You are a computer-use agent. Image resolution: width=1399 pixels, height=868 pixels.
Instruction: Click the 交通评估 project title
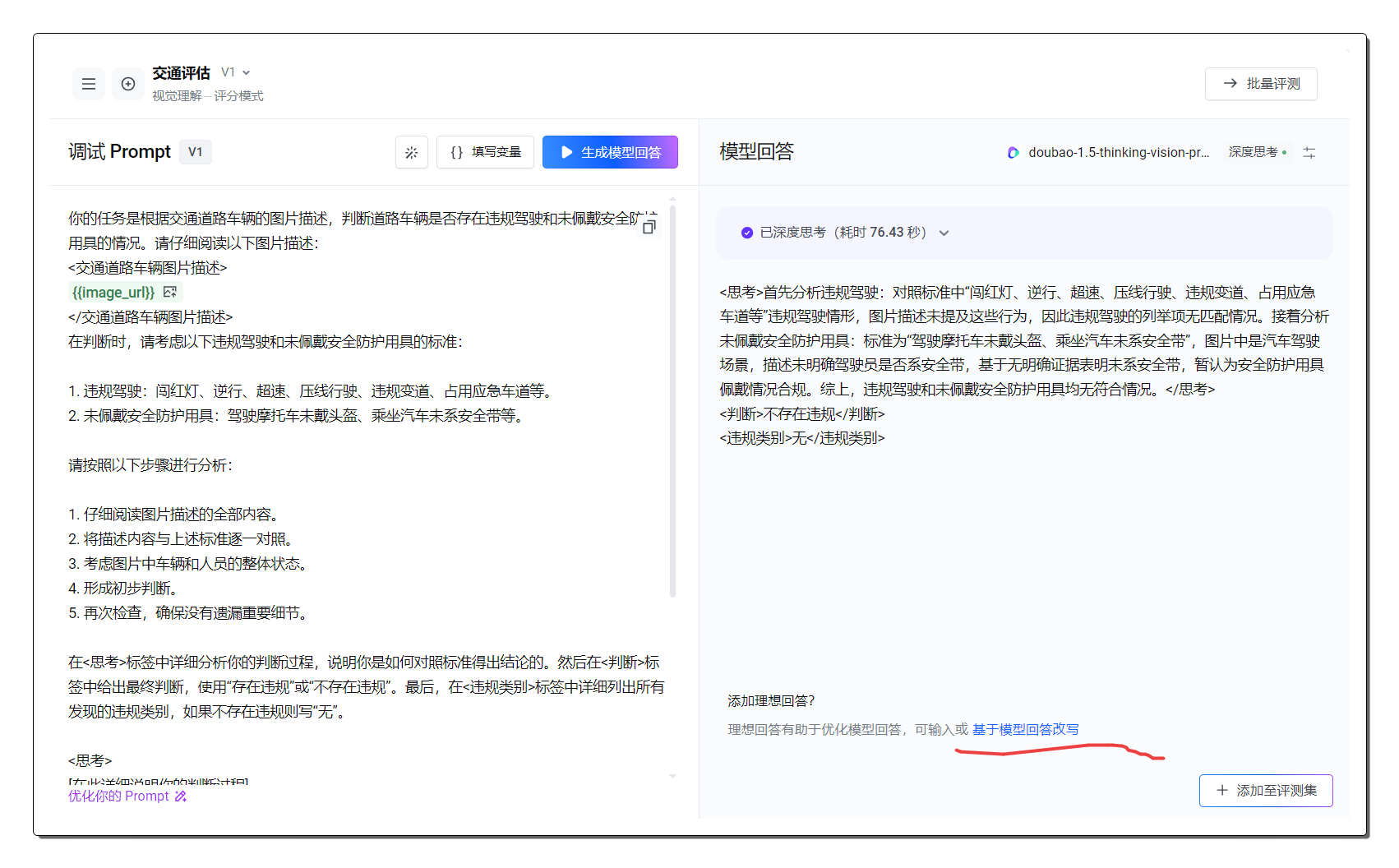[181, 73]
